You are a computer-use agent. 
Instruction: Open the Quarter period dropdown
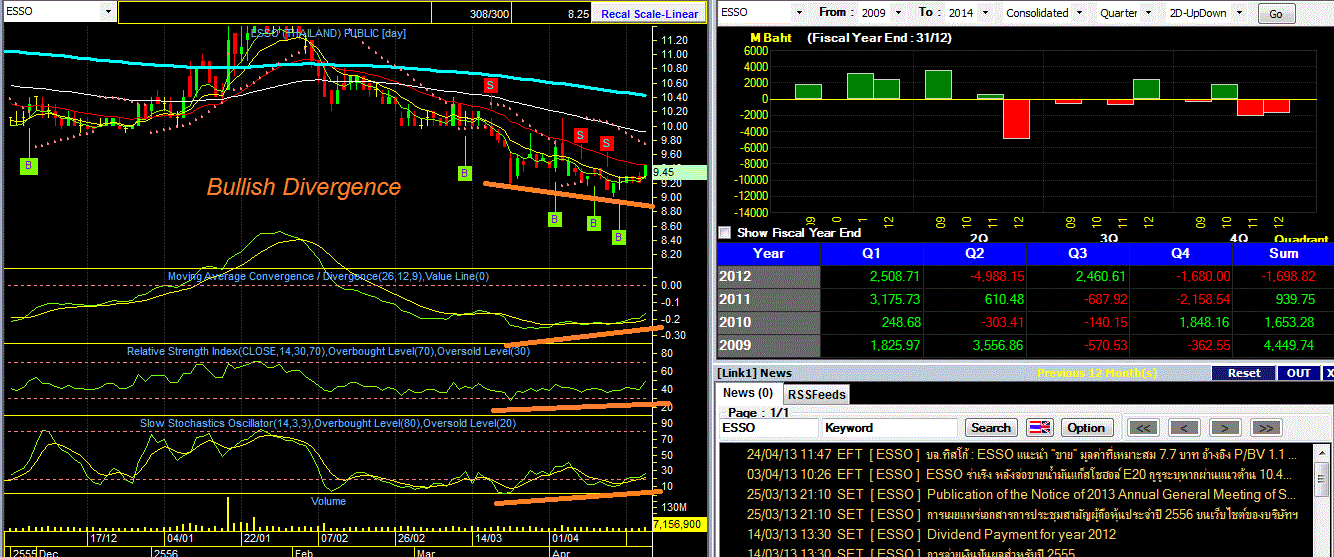point(1147,13)
